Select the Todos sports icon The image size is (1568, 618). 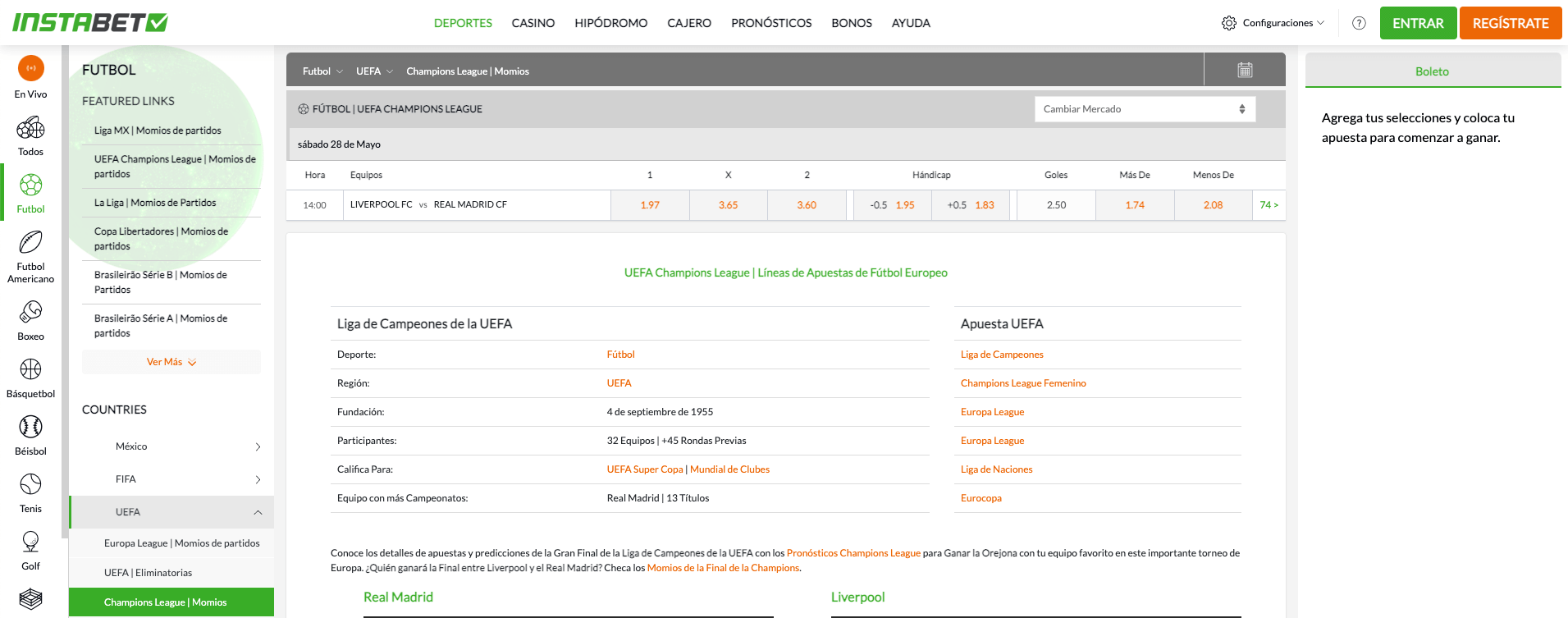(31, 128)
